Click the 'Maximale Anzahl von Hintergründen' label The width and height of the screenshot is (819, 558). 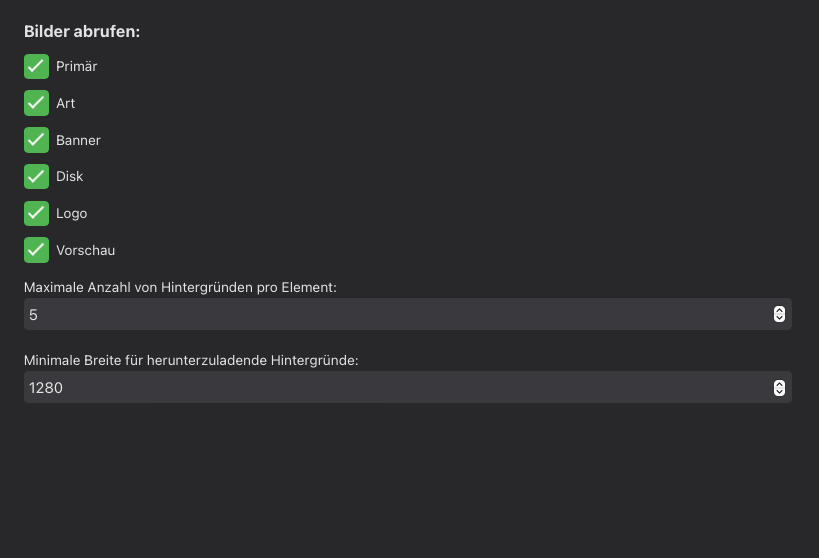pyautogui.click(x=180, y=287)
